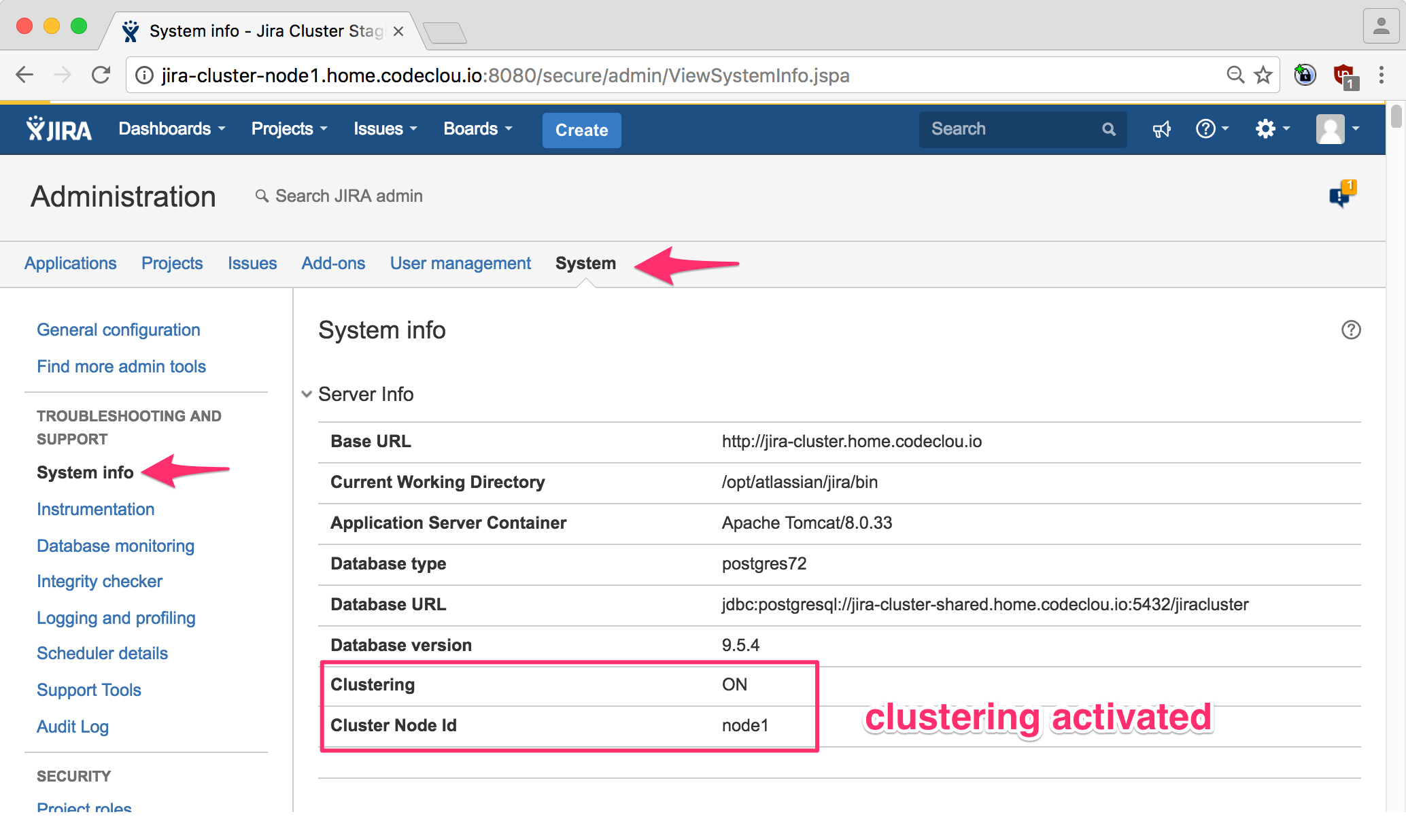Click inside the Search JIRA admin field
The height and width of the screenshot is (840, 1406).
[348, 196]
